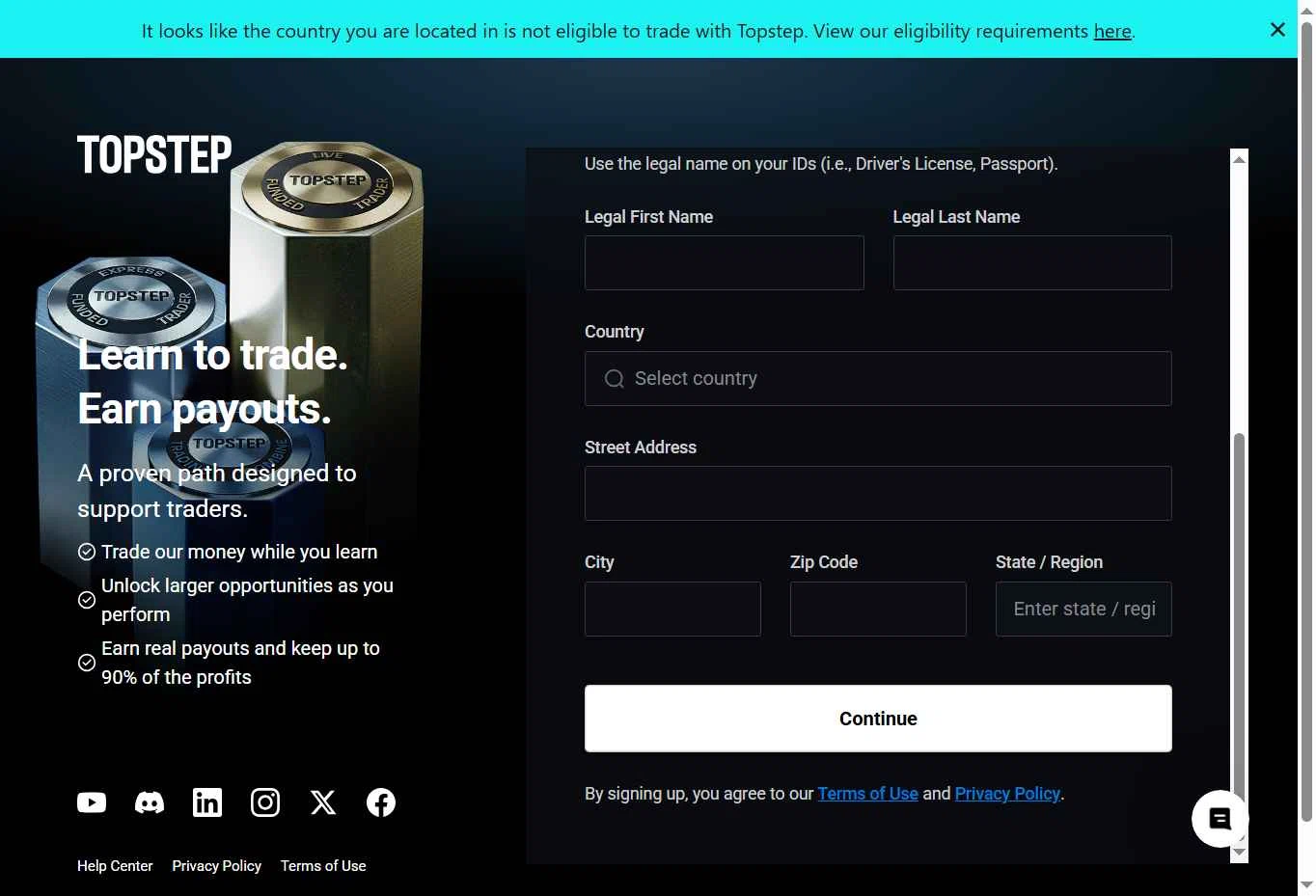Viewport: 1316px width, 896px height.
Task: Open the Instagram profile icon
Action: [265, 802]
